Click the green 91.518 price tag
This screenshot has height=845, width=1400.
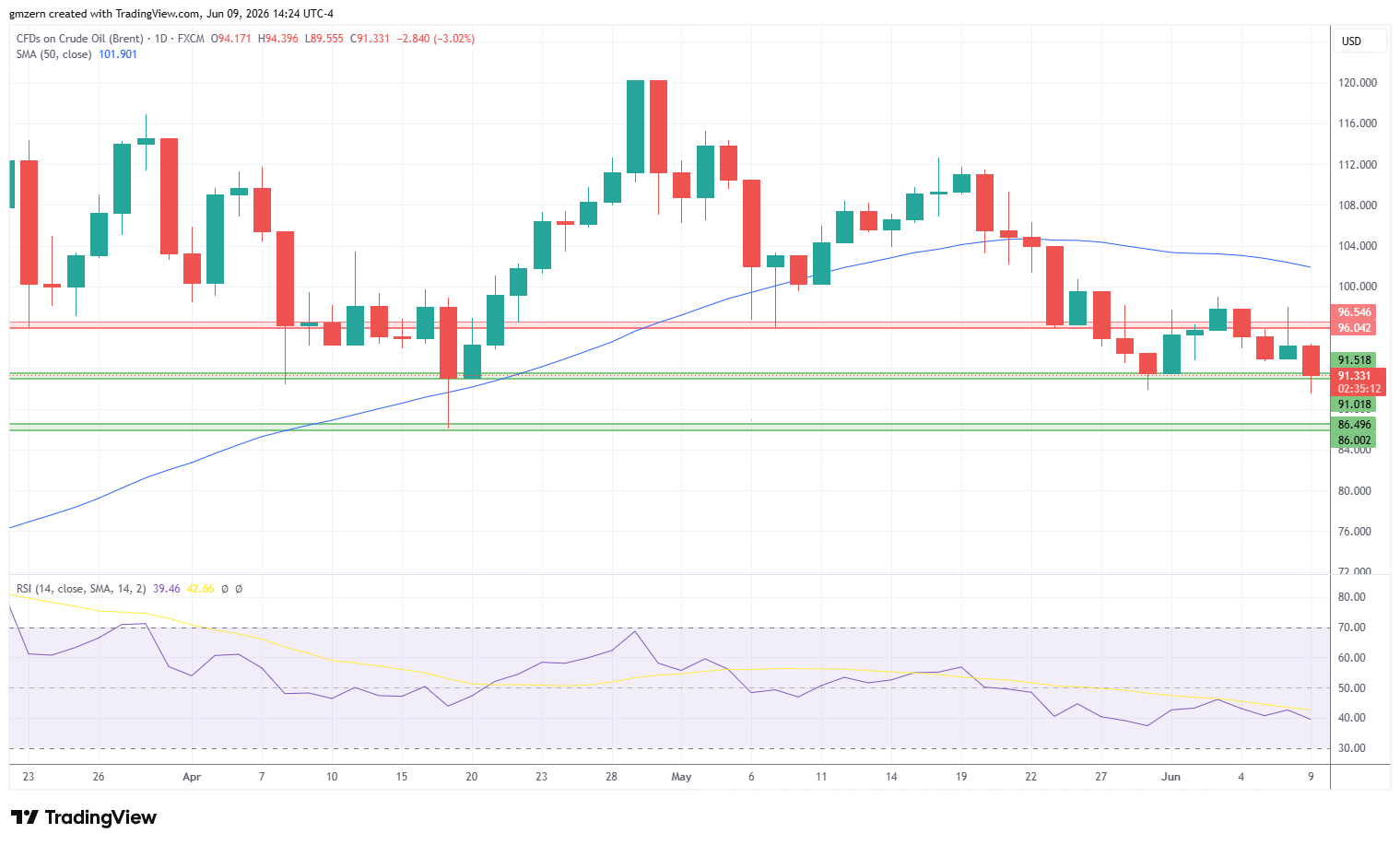pyautogui.click(x=1354, y=360)
